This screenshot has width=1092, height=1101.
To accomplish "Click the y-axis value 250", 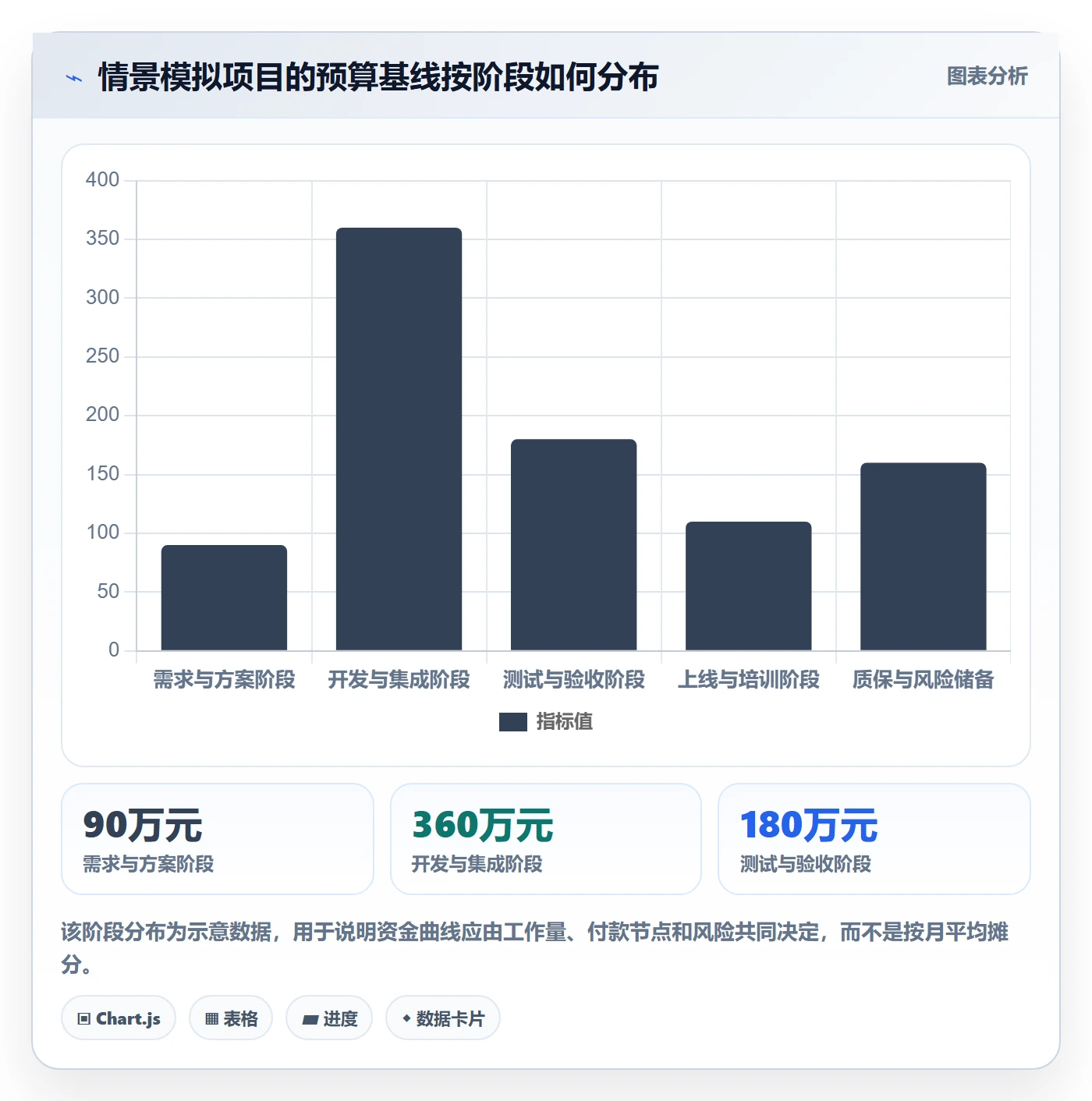I will pos(102,356).
